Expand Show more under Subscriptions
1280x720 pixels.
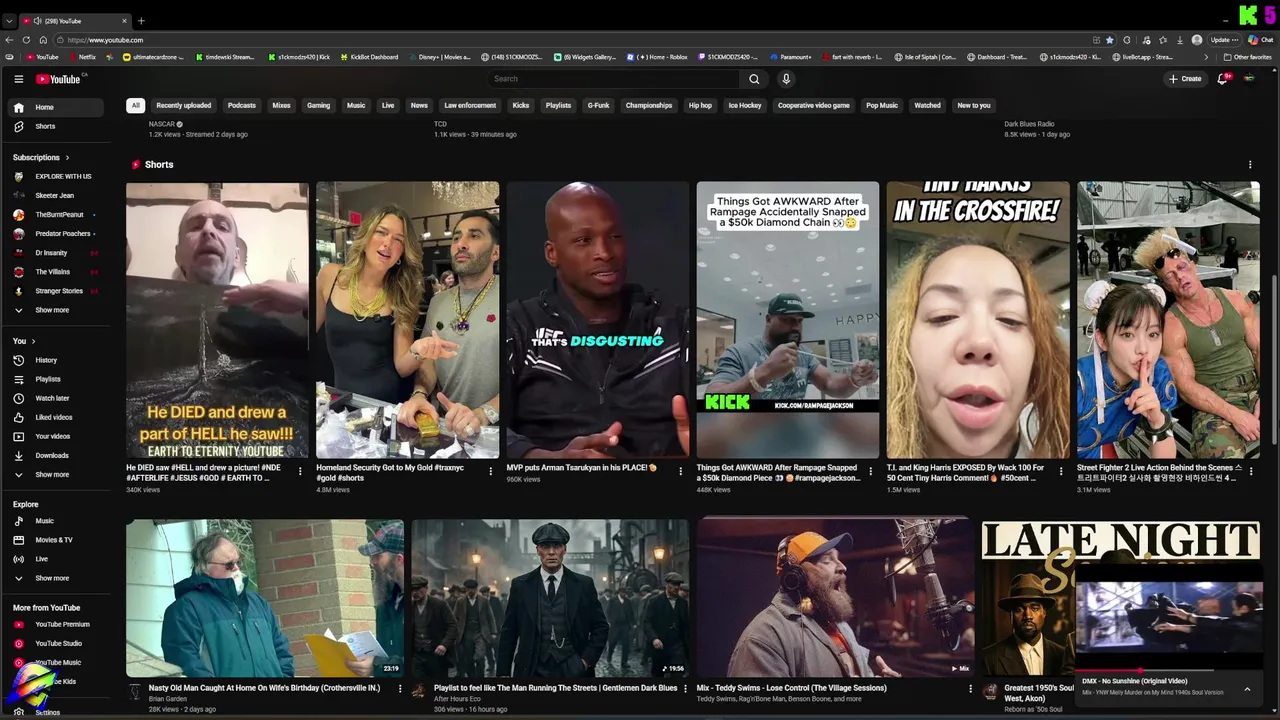coord(57,310)
